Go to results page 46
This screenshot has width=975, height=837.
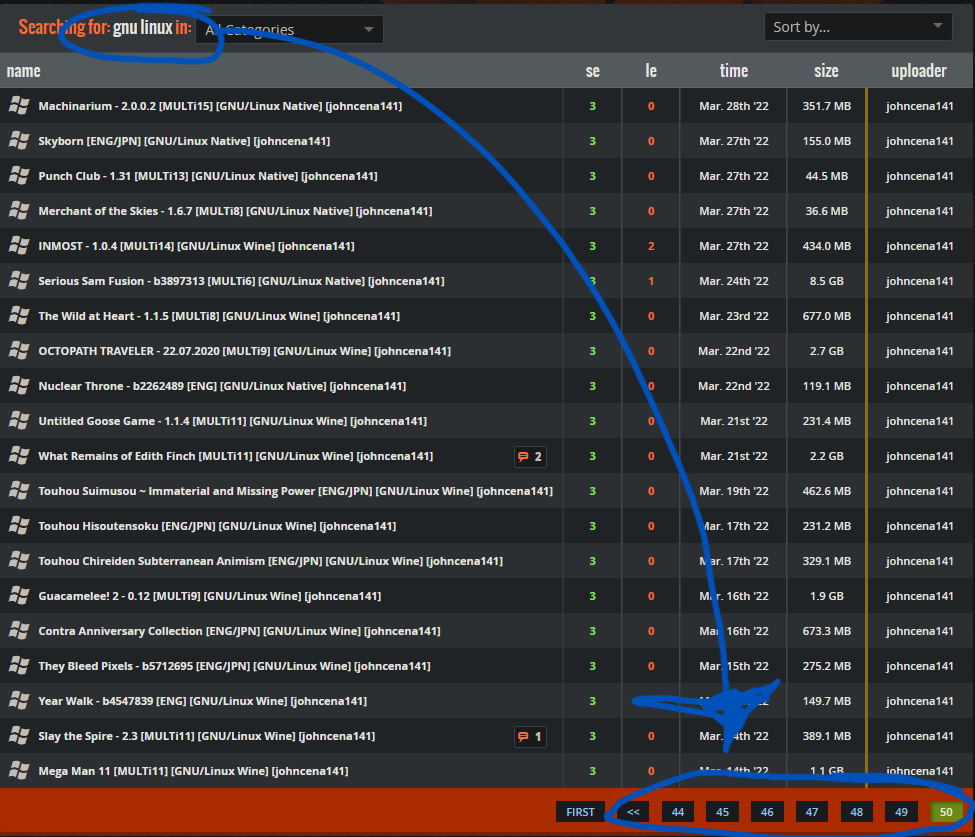(767, 812)
